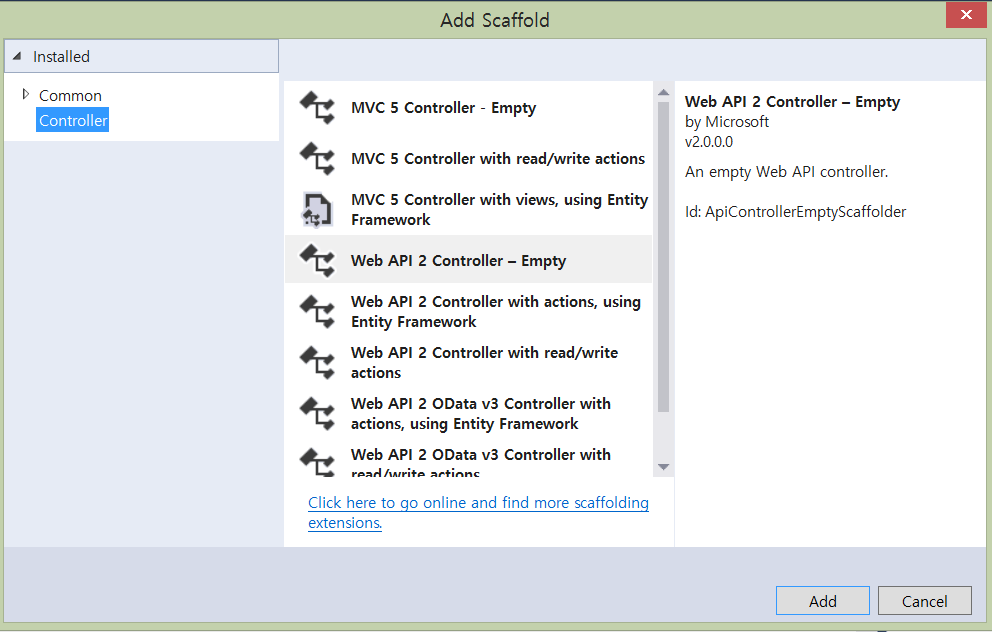Click icon for Web API 2 OData v3 Entity Framework
Image resolution: width=992 pixels, height=632 pixels.
tap(317, 414)
